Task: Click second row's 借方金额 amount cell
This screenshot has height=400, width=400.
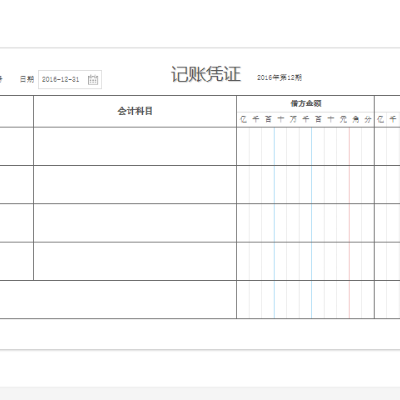Action: pos(306,185)
